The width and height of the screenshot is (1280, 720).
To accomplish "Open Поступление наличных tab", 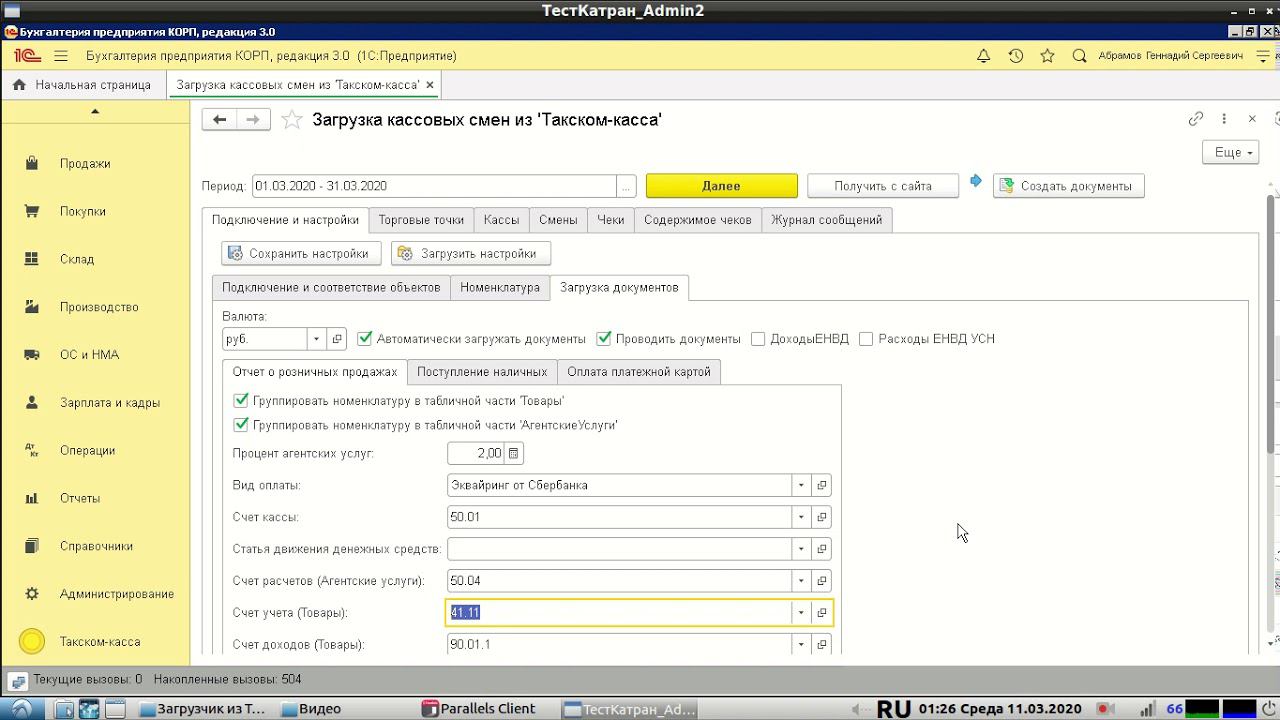I will coord(482,372).
